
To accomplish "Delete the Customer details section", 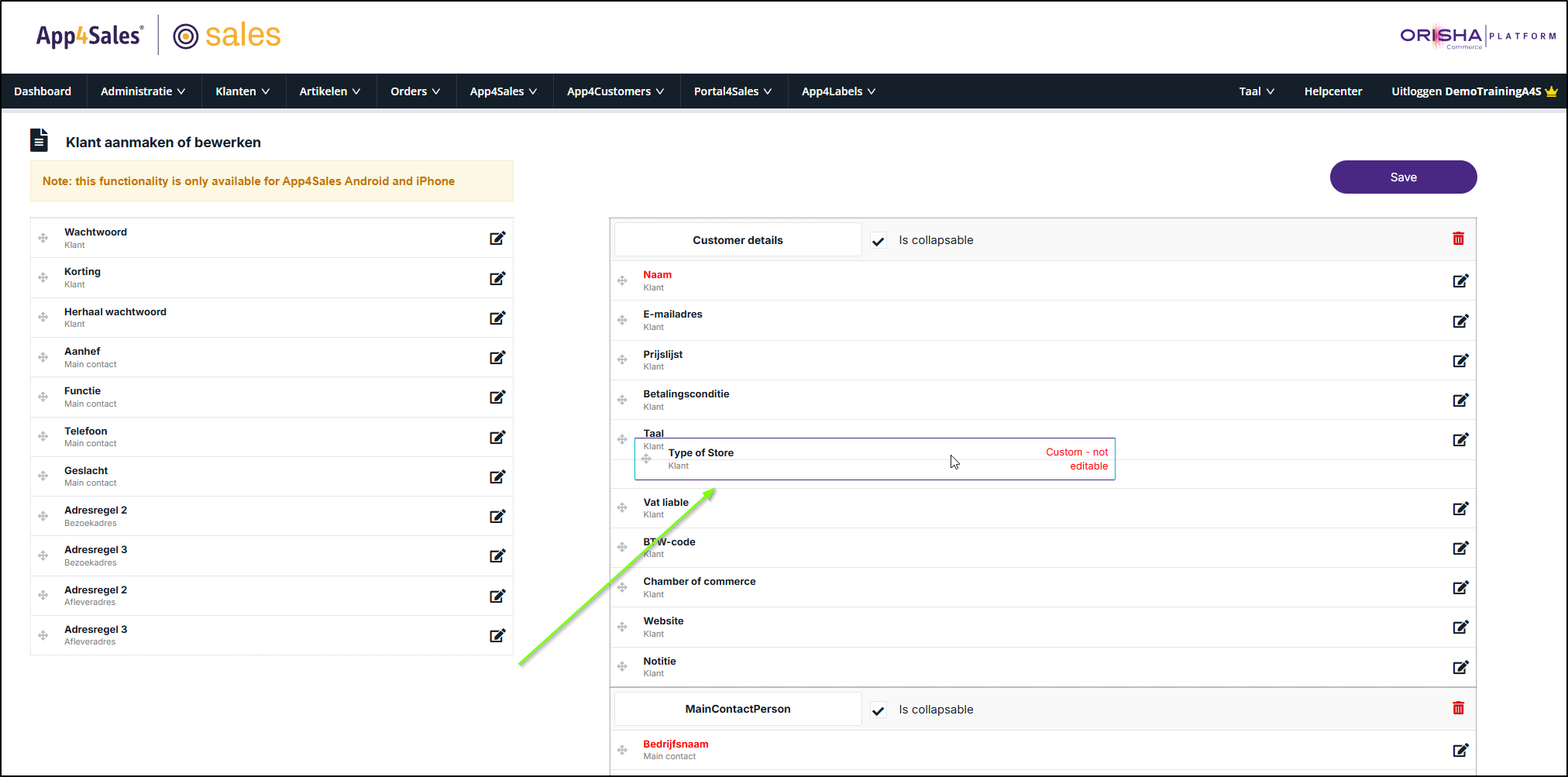I will [x=1458, y=239].
